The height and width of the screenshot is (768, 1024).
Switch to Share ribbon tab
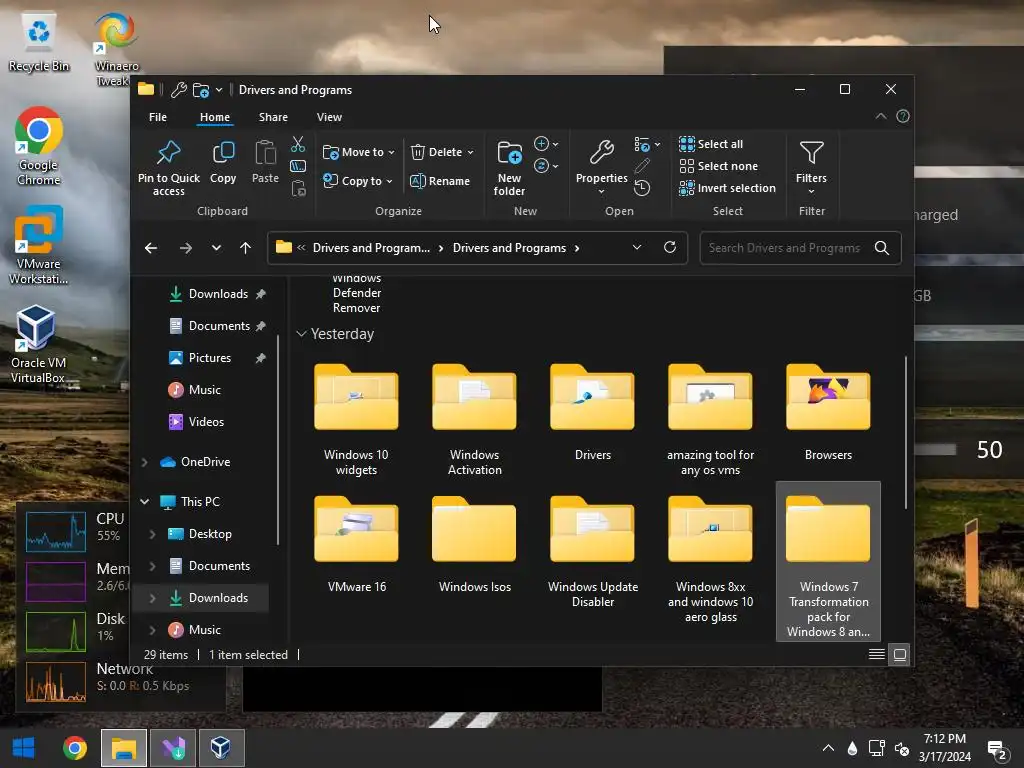pyautogui.click(x=273, y=117)
